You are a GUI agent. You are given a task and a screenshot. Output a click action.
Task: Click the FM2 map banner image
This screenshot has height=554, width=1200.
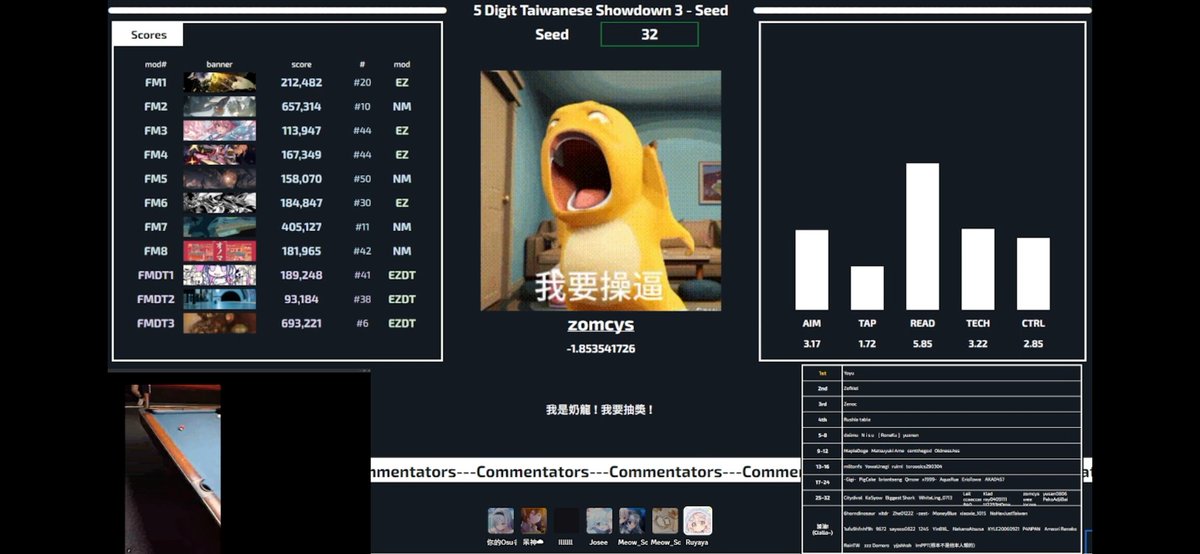[x=219, y=107]
